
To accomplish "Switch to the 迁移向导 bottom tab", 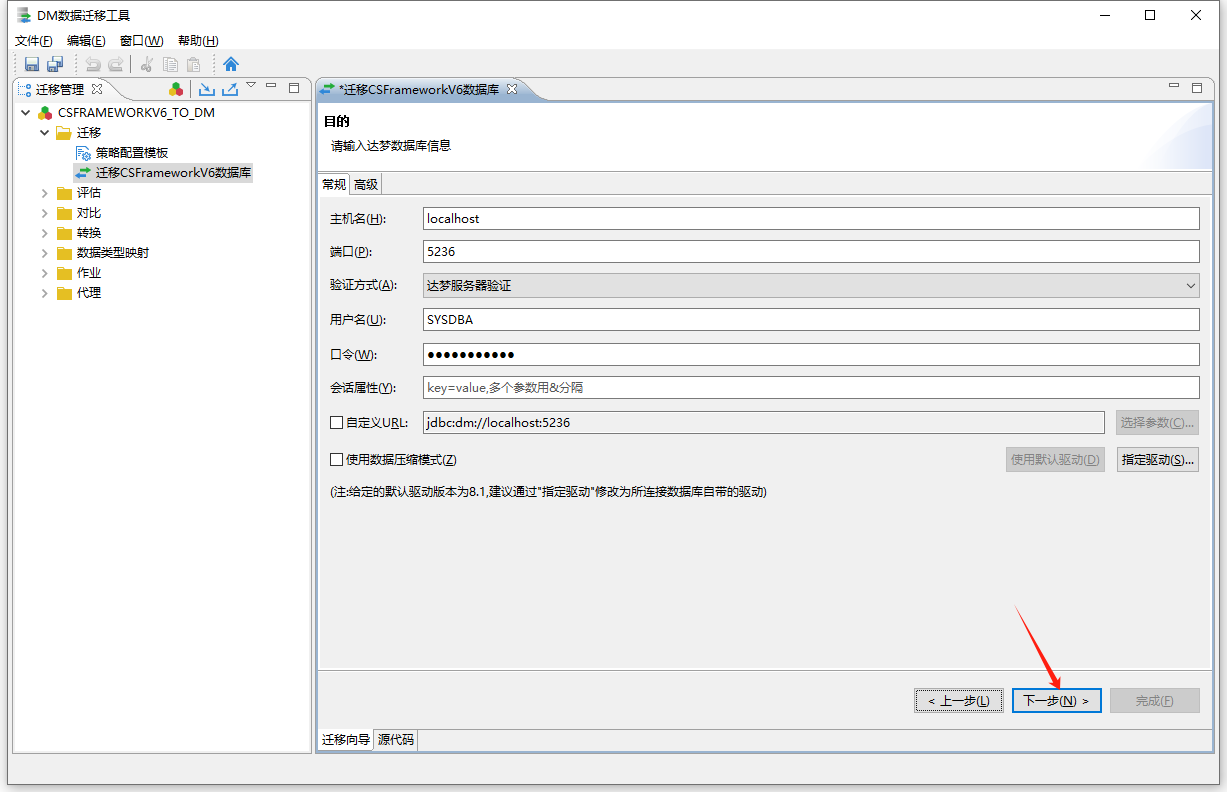I will [x=346, y=741].
